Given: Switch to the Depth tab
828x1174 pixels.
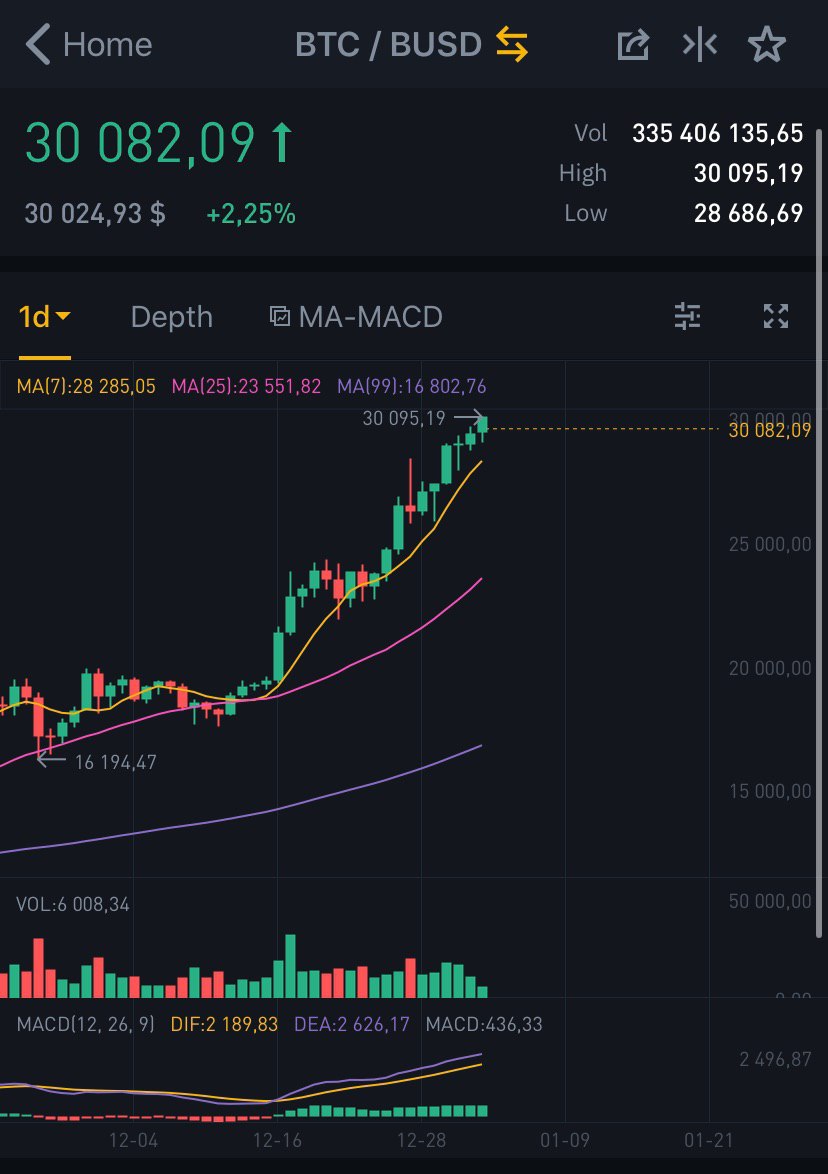Looking at the screenshot, I should pos(171,317).
